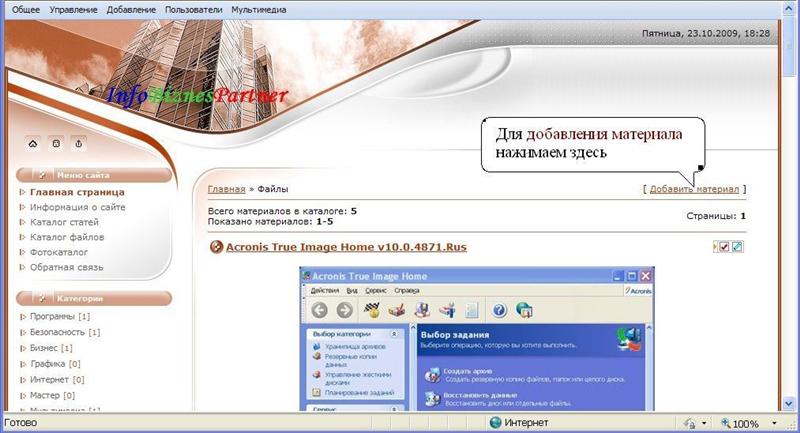Click the Всего материалов в каталоге: 5 text
Viewport: 800px width, 433px height.
point(282,211)
